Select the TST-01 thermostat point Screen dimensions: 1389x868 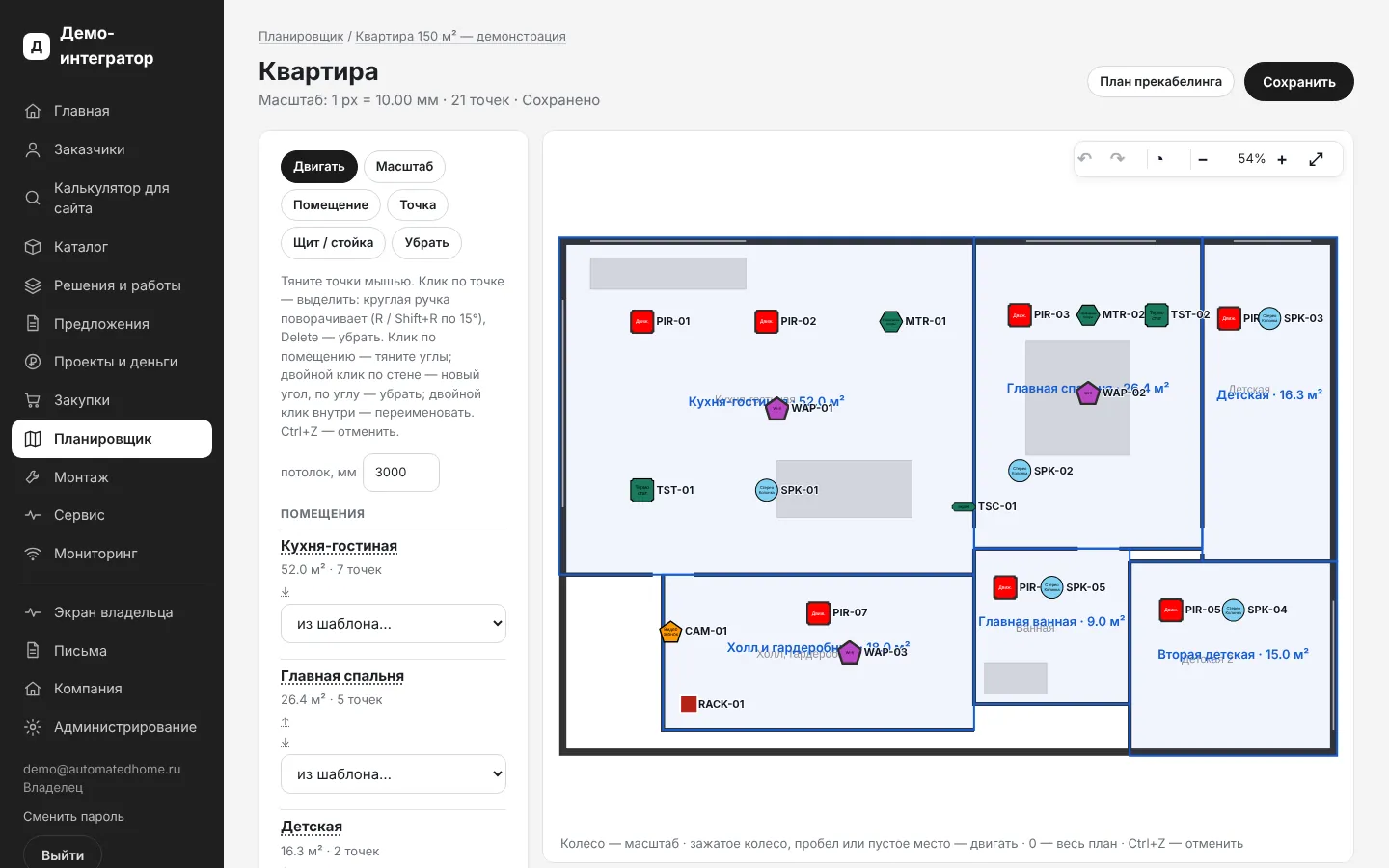point(642,490)
